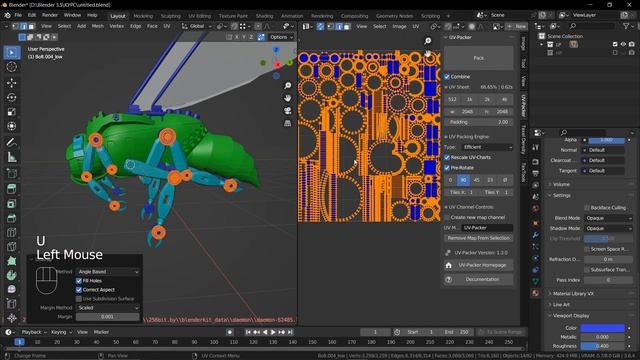Select the Measure tool
The image size is (640, 360).
click(11, 157)
